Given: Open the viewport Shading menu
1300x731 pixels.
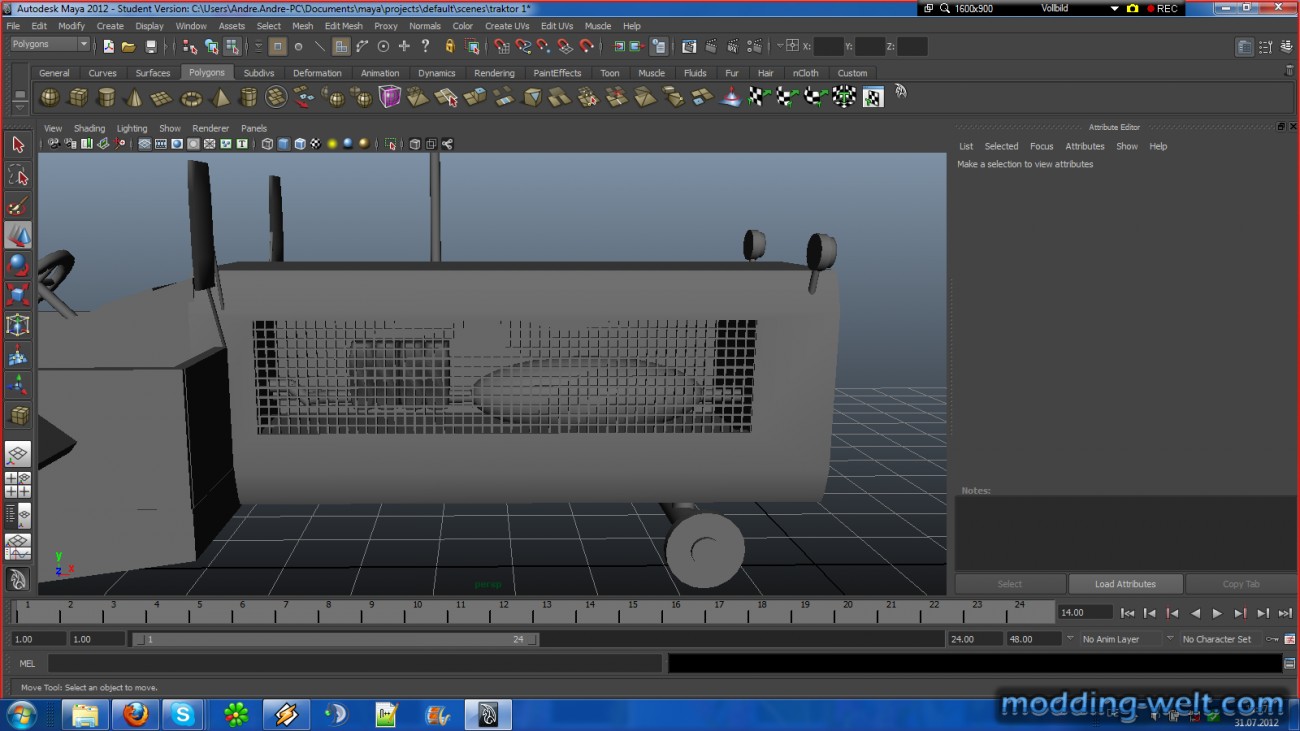Looking at the screenshot, I should click(89, 128).
